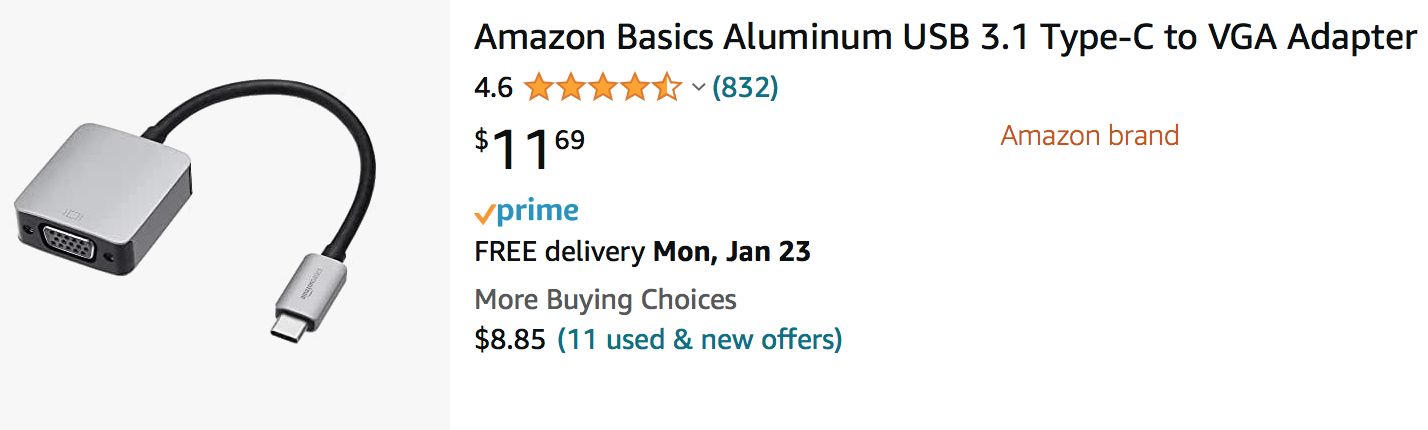Screen dimensions: 1428x430
Task: Click the orange Prime checkmark
Action: (x=485, y=214)
